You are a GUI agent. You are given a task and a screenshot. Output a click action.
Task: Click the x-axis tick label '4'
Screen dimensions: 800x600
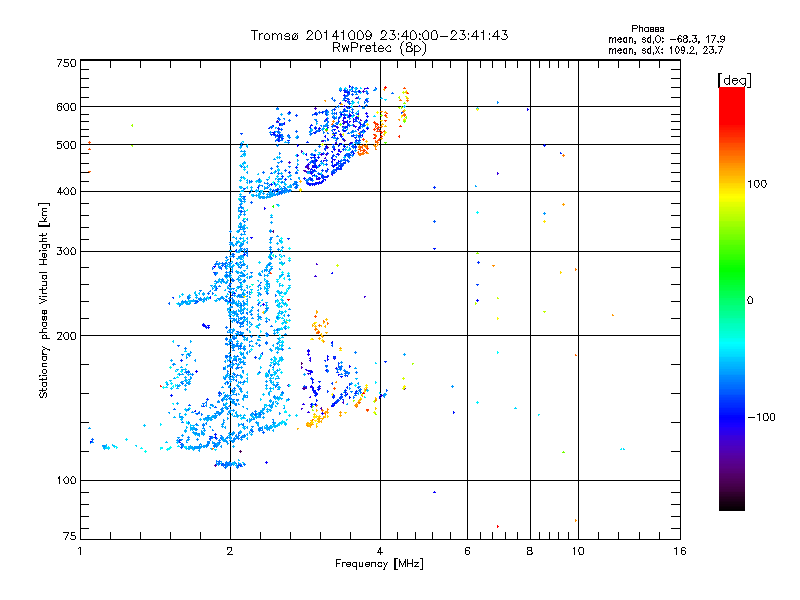point(380,551)
